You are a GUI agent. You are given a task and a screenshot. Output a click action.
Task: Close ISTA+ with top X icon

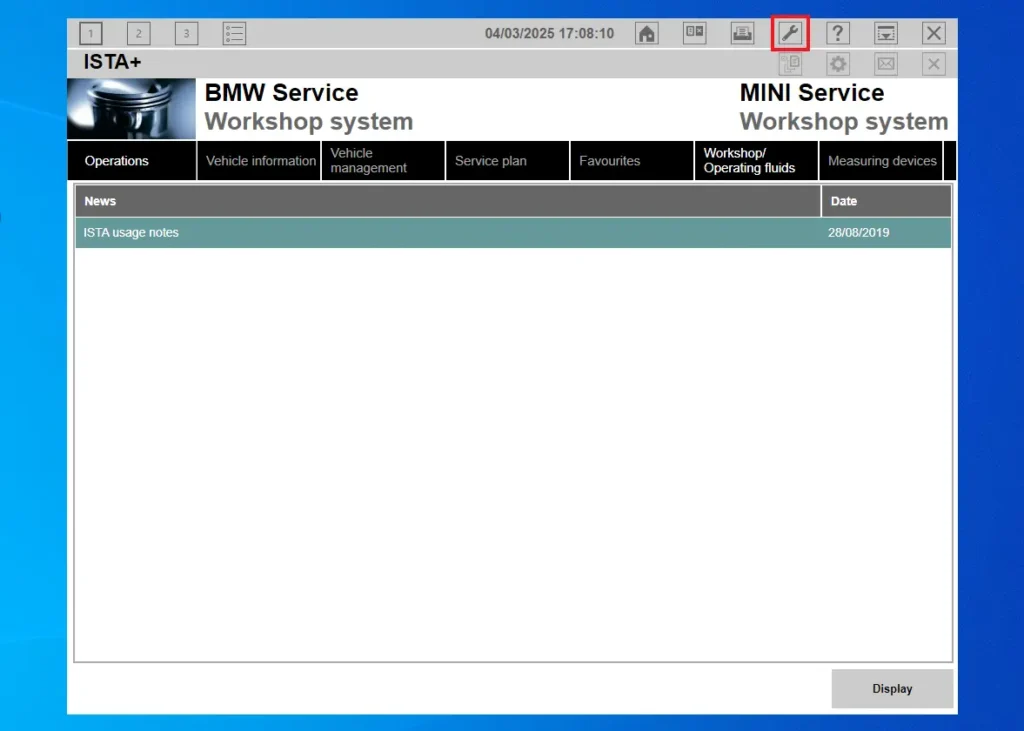(x=934, y=33)
